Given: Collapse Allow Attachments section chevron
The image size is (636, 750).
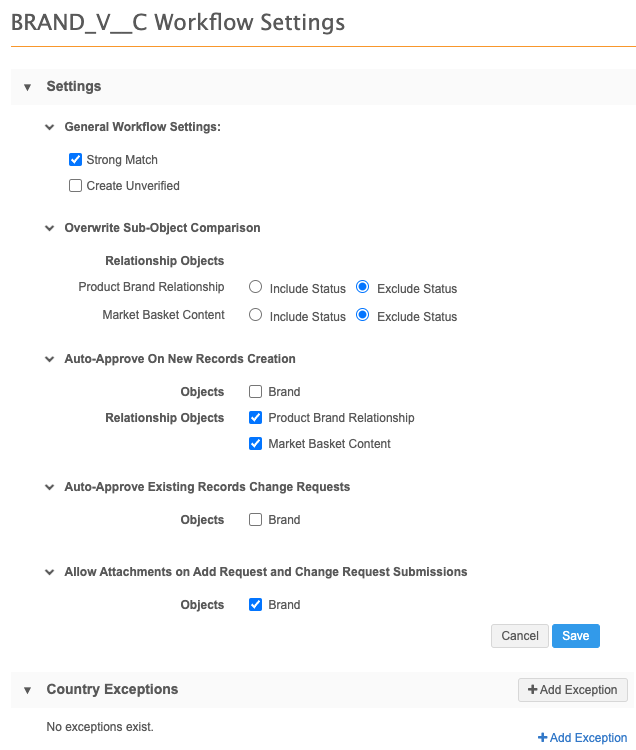Looking at the screenshot, I should pyautogui.click(x=49, y=572).
